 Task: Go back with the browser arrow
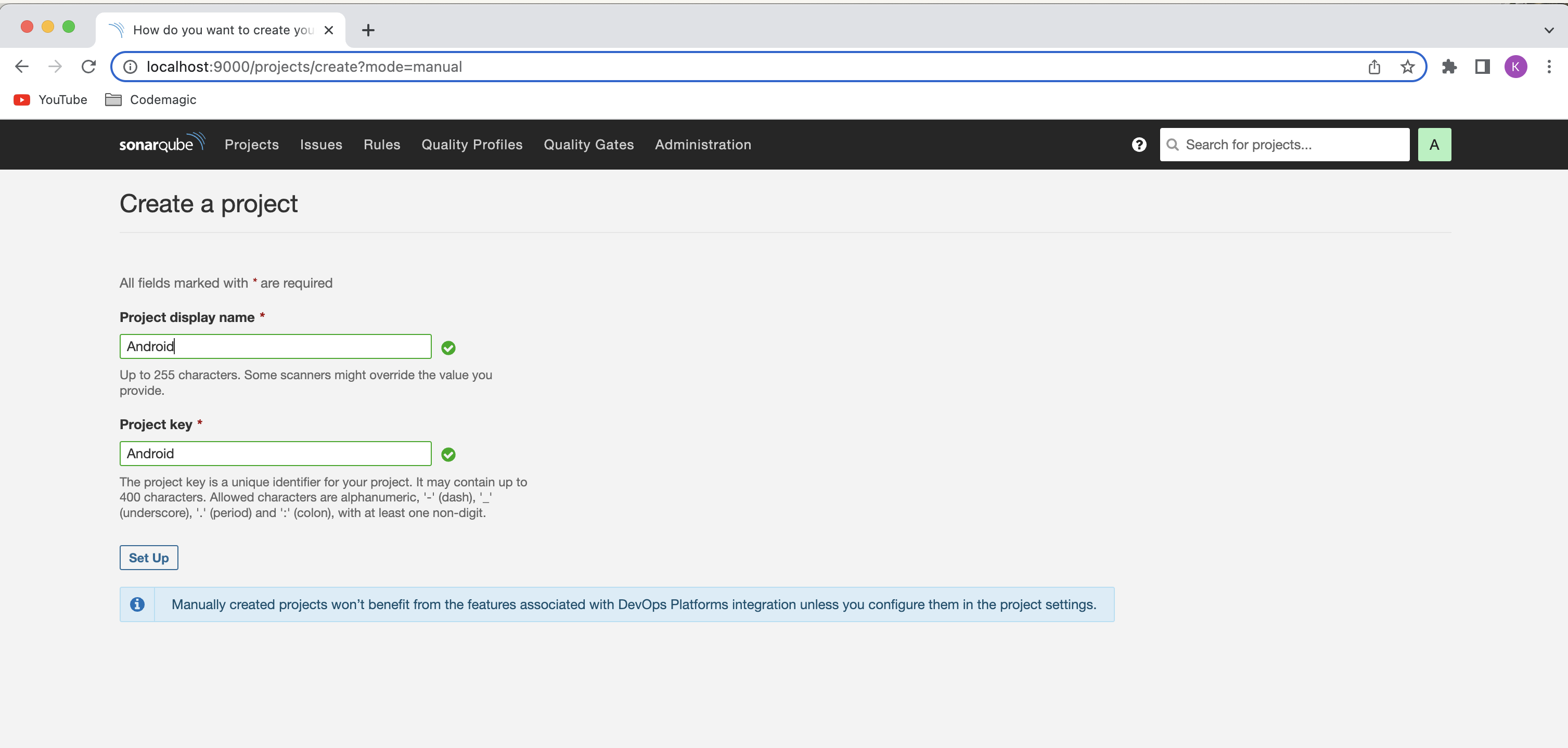(22, 67)
